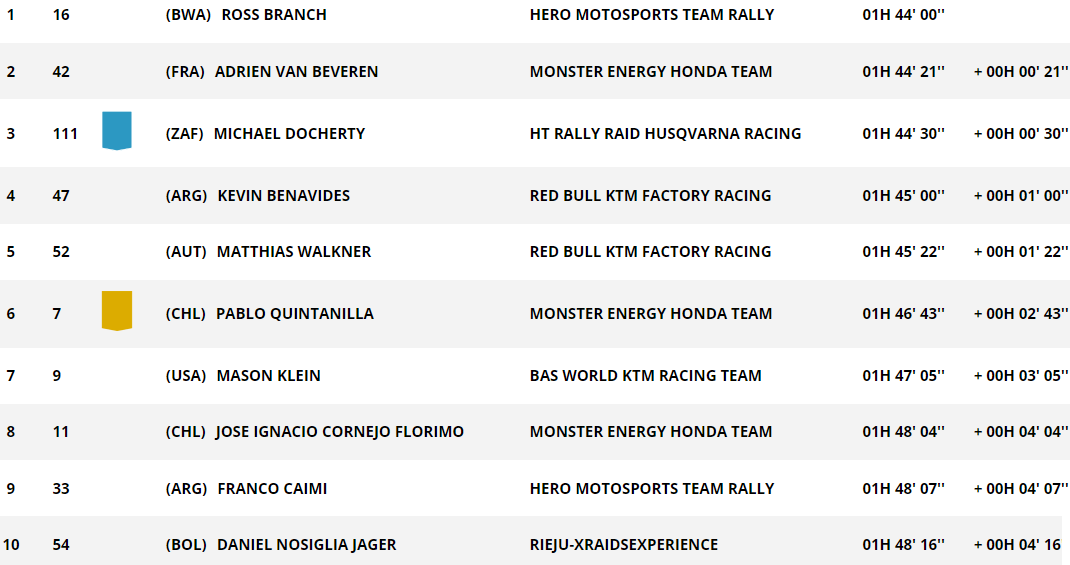Select the gap + 00H 00' 21''
This screenshot has height=565, width=1070.
[x=1021, y=72]
